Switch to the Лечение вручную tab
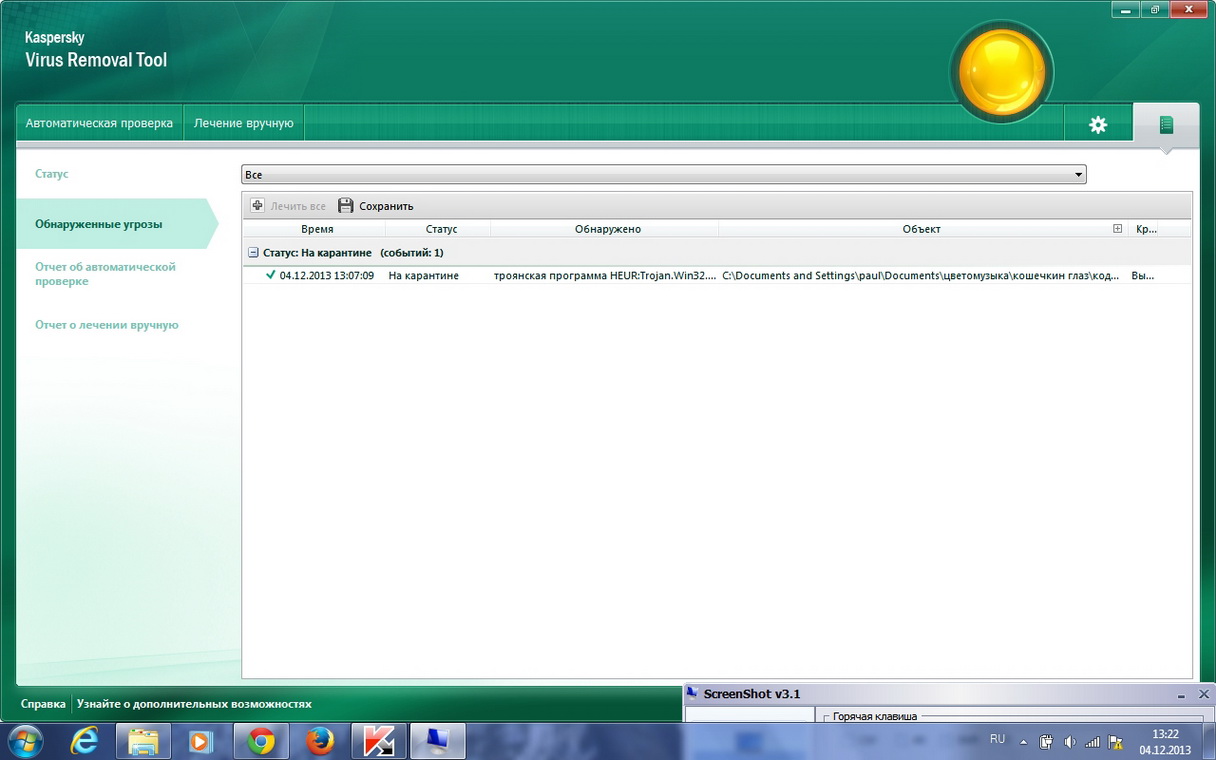The width and height of the screenshot is (1216, 760). pyautogui.click(x=243, y=123)
